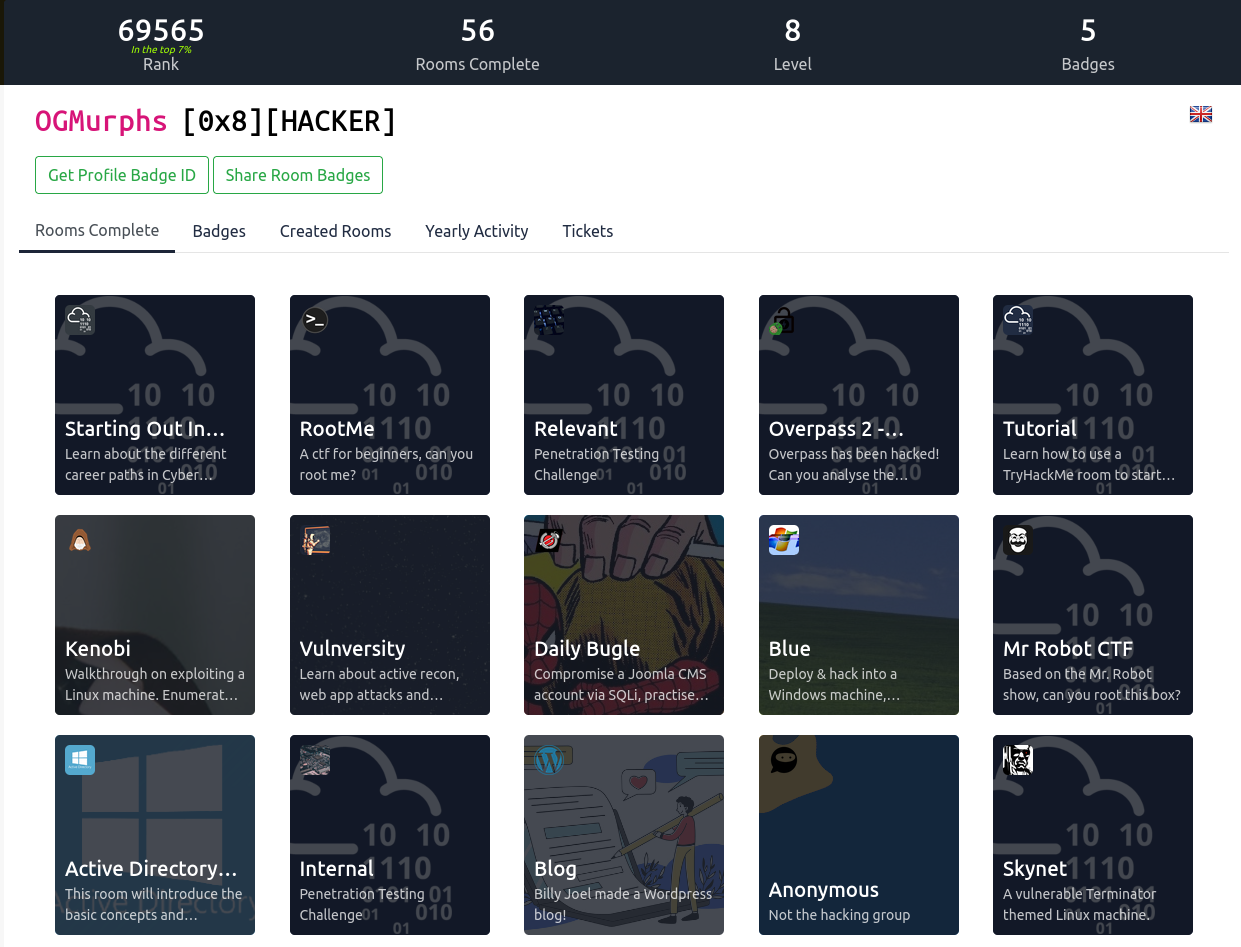Open the Yearly Activity tab
Viewport: 1241px width, 947px height.
(476, 231)
